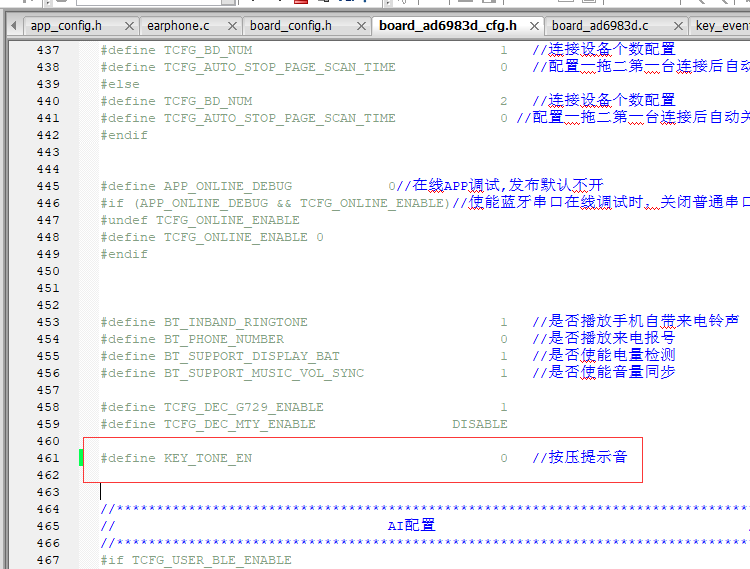
Task: Click the AI配置 section header comment
Action: pos(411,525)
